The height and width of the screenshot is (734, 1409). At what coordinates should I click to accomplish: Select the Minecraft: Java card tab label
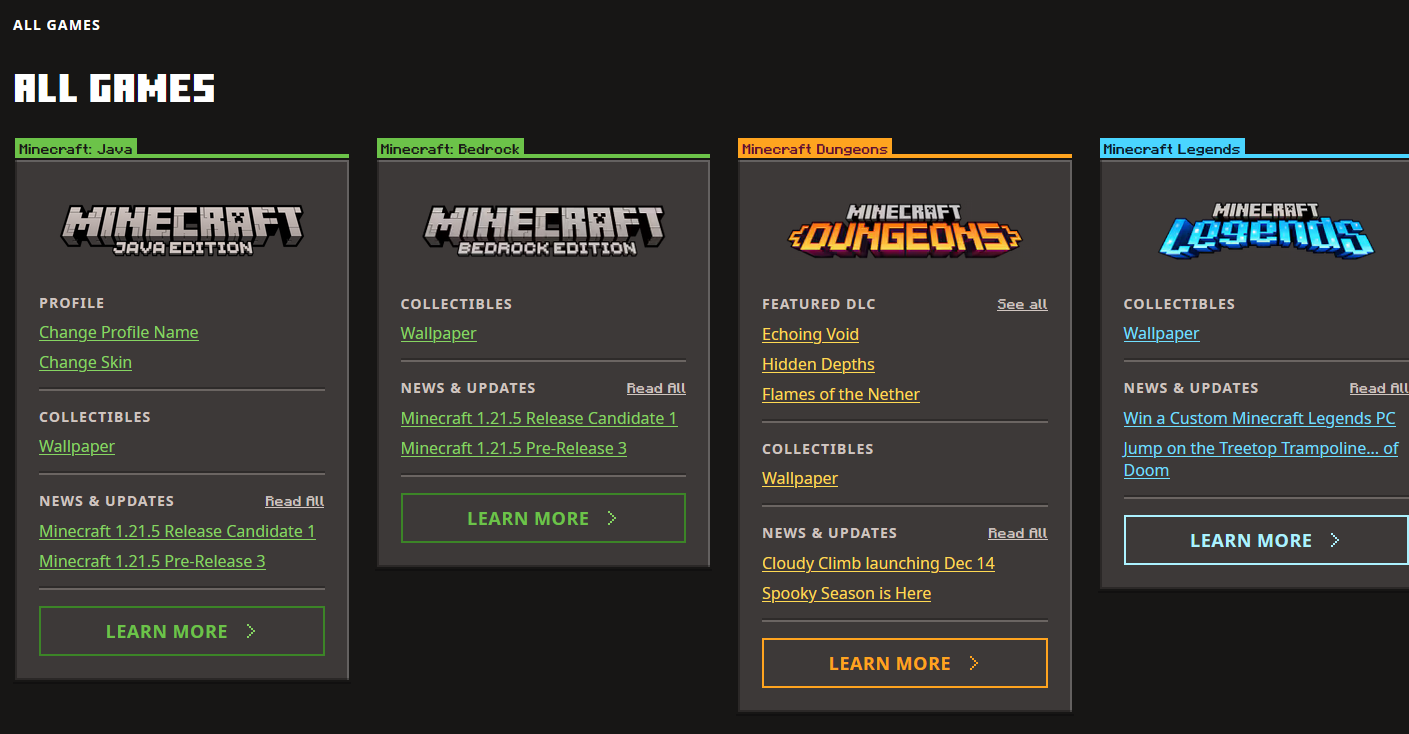(x=75, y=149)
